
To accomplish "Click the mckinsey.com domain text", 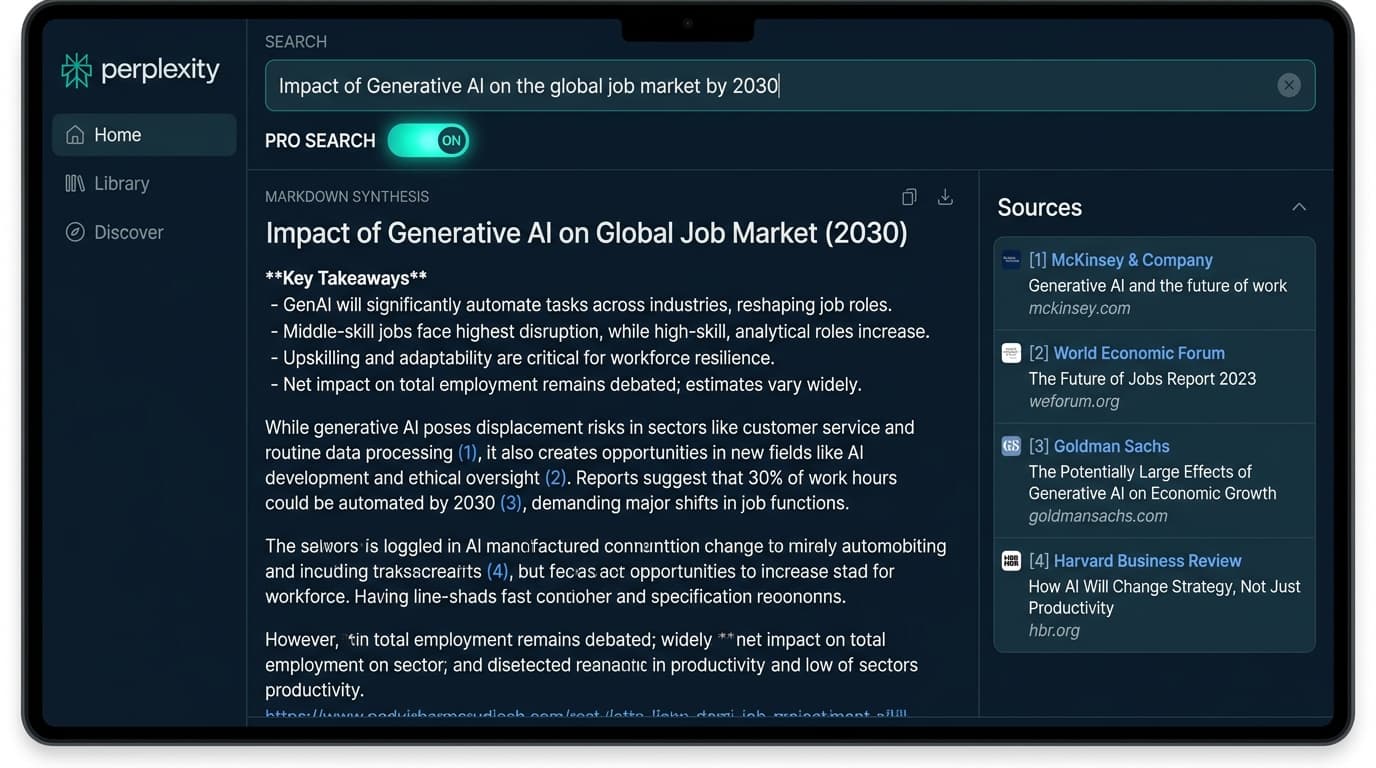I will click(x=1079, y=309).
